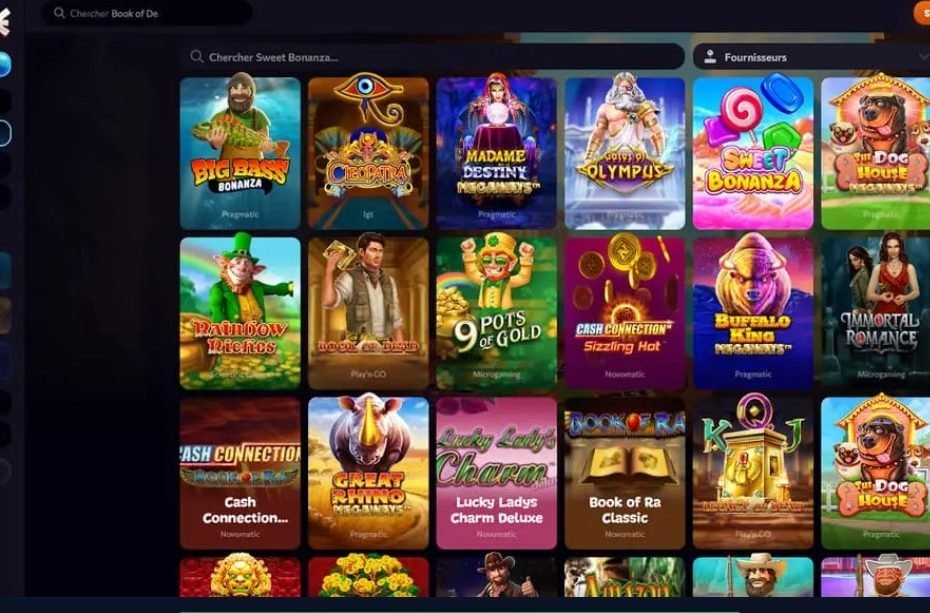Click the orange button at the top right

[922, 13]
